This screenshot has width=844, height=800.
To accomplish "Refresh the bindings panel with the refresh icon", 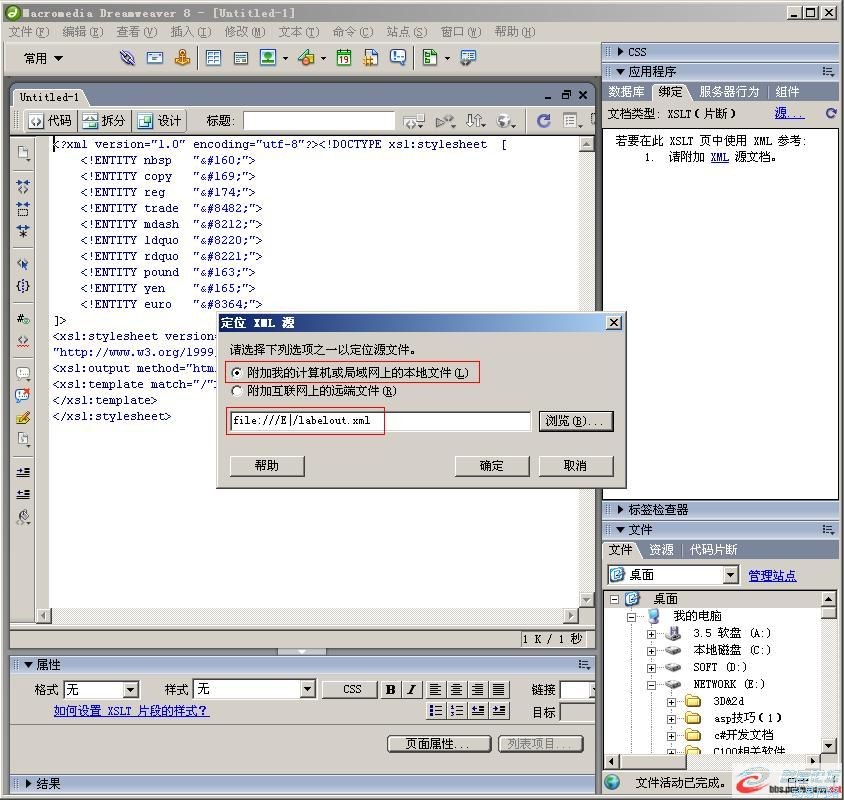I will (829, 113).
